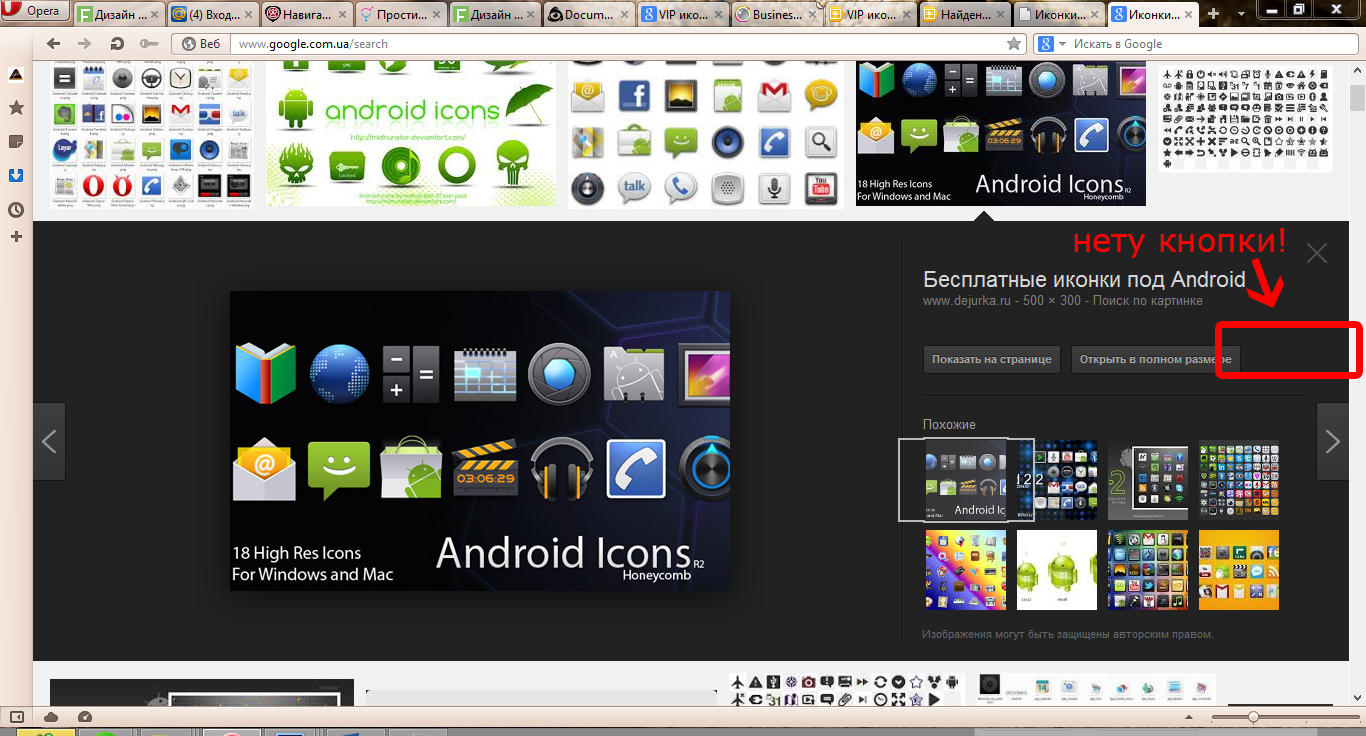Close the image preview with the X
The height and width of the screenshot is (736, 1366).
1317,253
